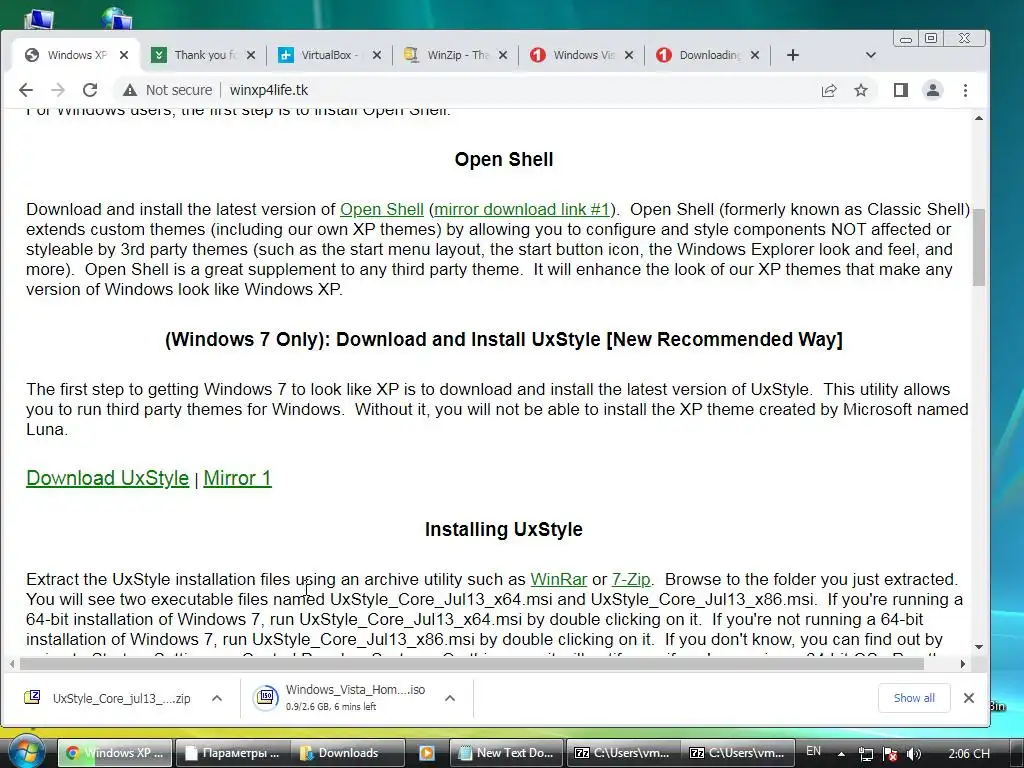This screenshot has height=768, width=1024.
Task: Reload the current page
Action: tap(90, 90)
